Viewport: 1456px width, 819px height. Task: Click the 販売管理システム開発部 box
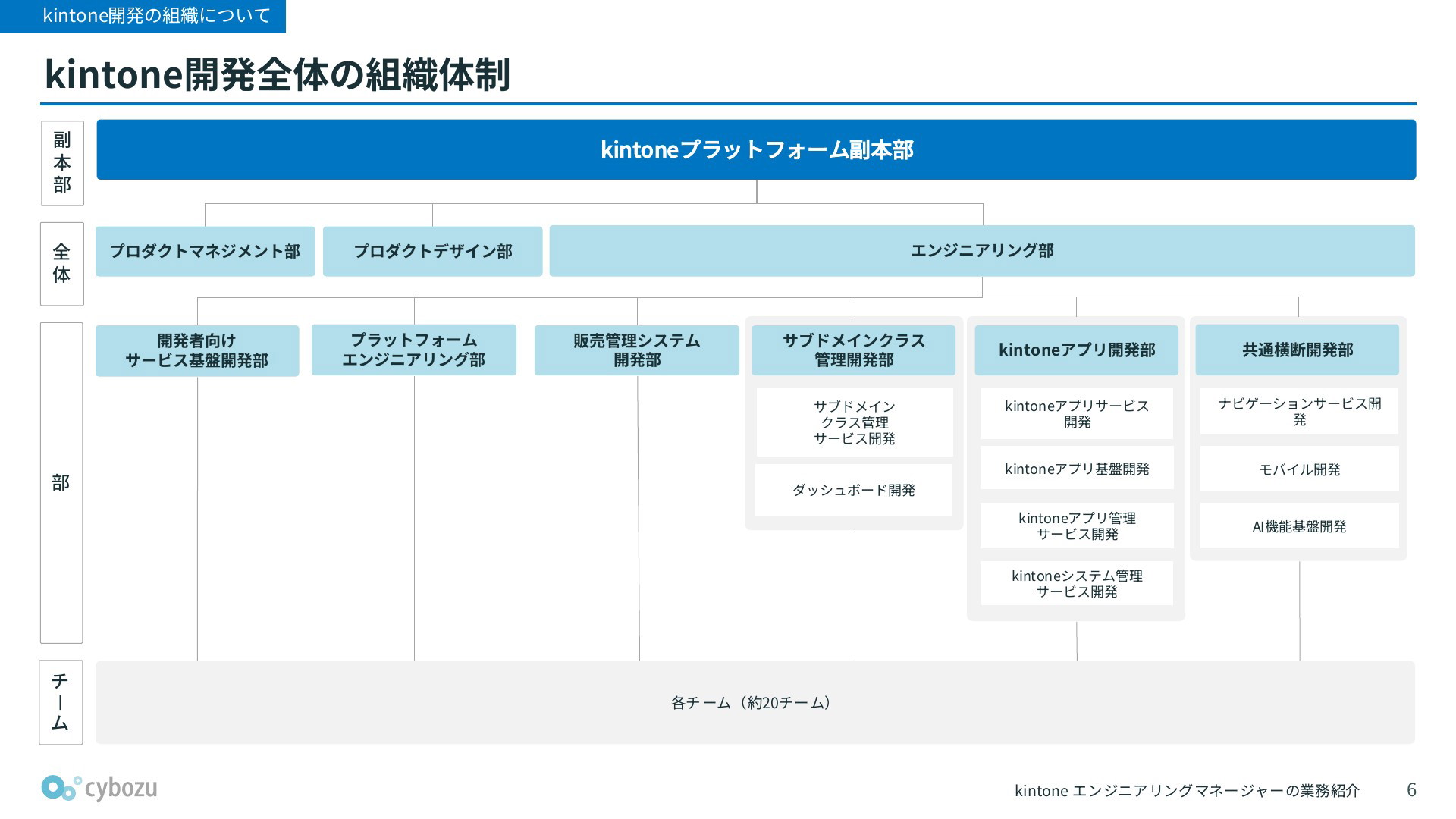coord(636,350)
